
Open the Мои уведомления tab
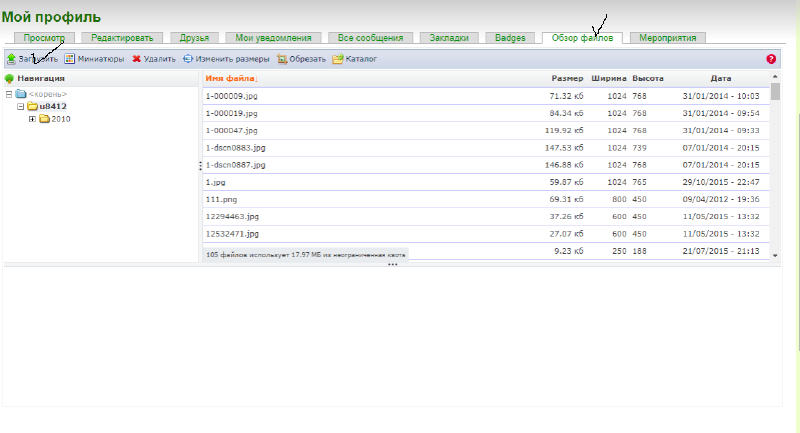(x=273, y=38)
